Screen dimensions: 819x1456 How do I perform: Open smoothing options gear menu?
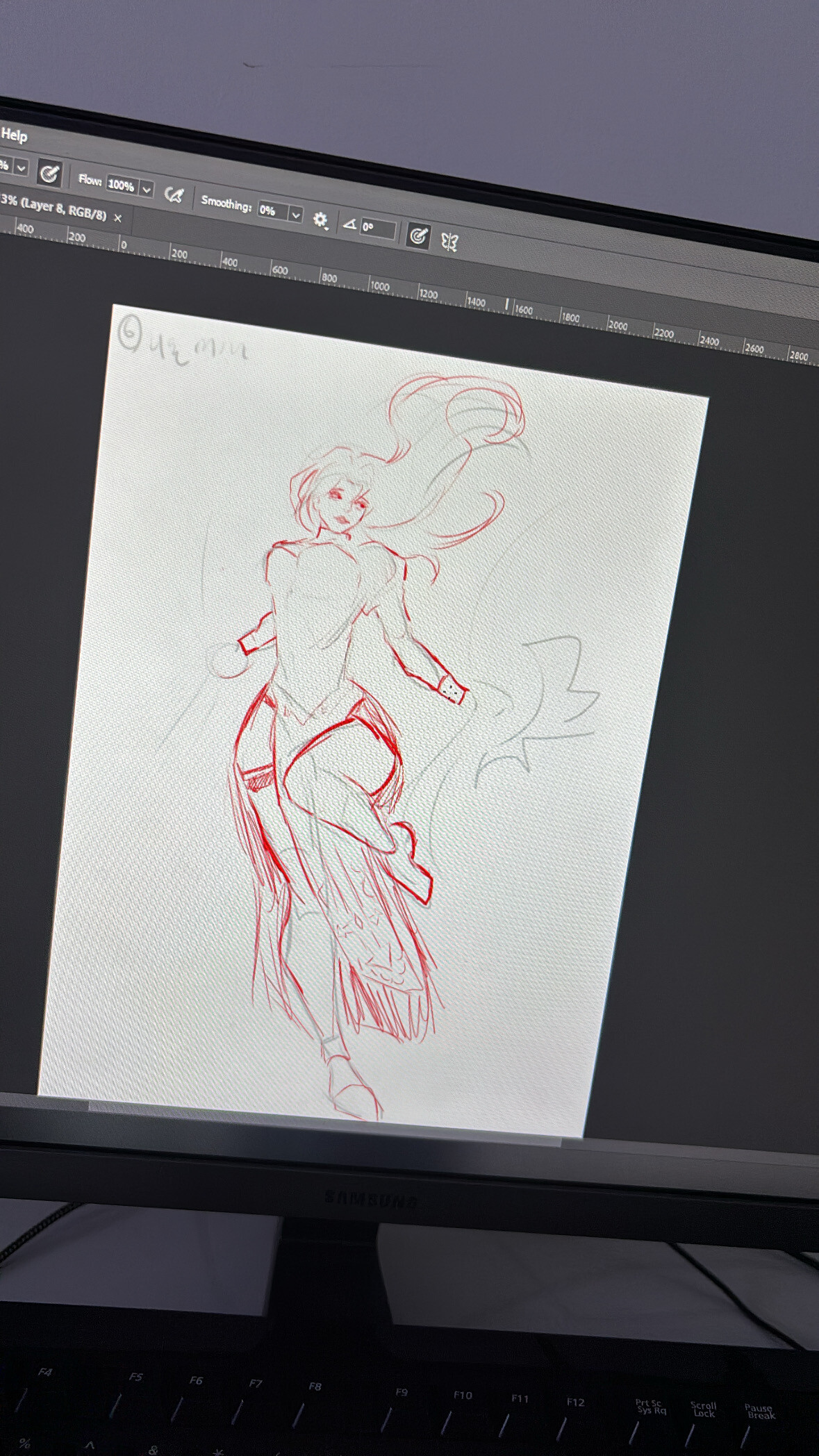tap(320, 220)
